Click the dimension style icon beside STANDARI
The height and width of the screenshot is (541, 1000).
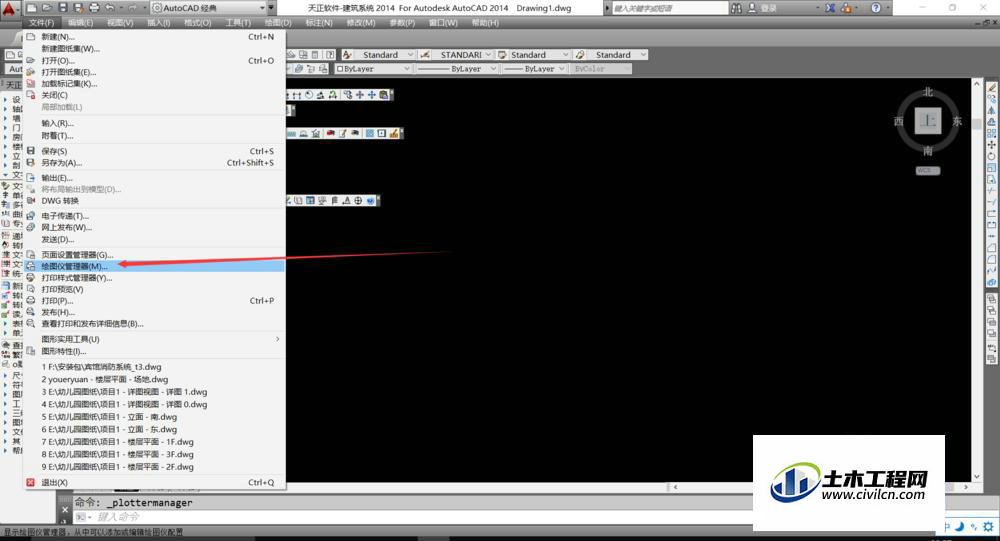click(425, 55)
